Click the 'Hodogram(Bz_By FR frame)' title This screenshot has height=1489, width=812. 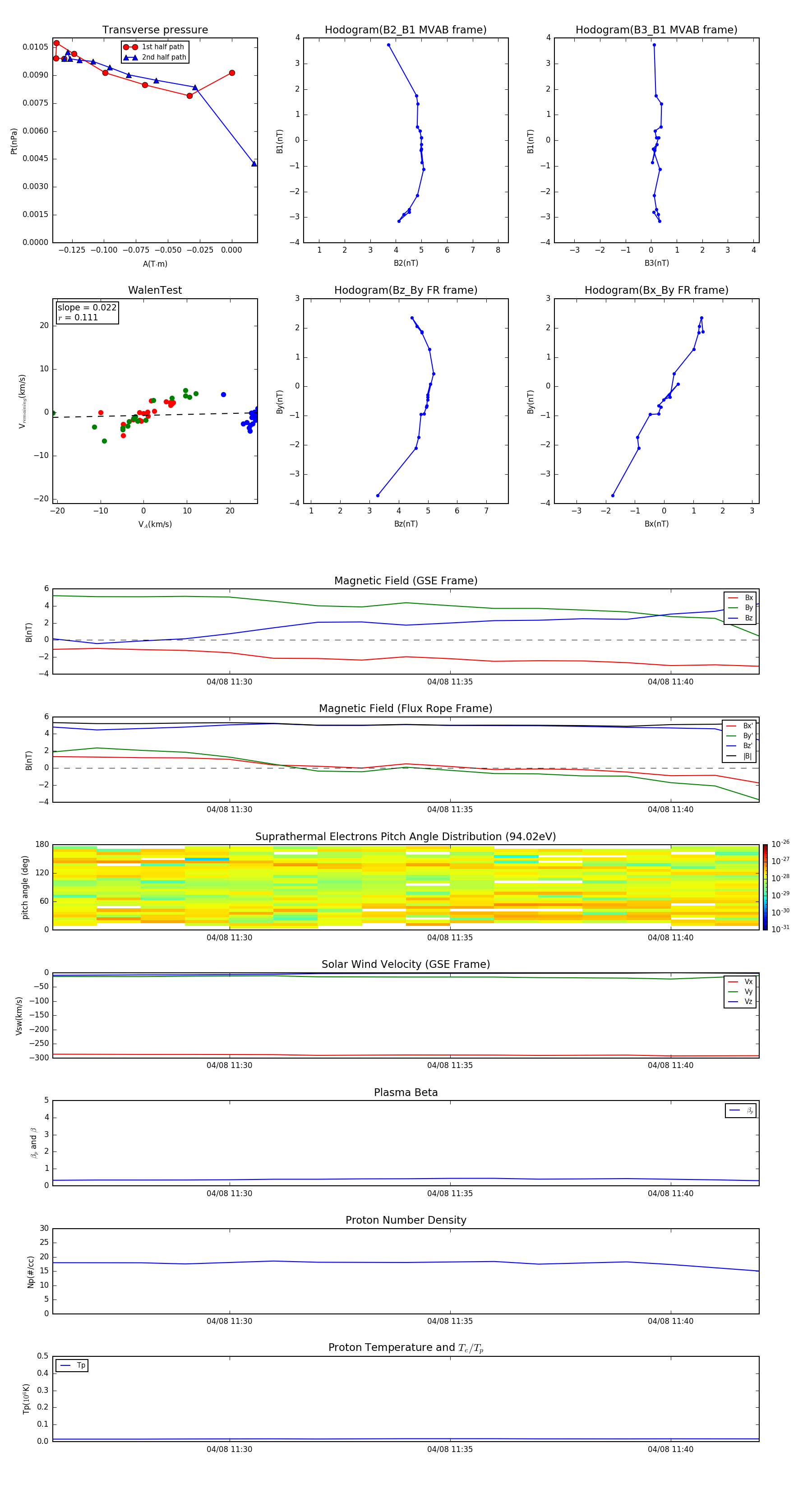click(406, 290)
